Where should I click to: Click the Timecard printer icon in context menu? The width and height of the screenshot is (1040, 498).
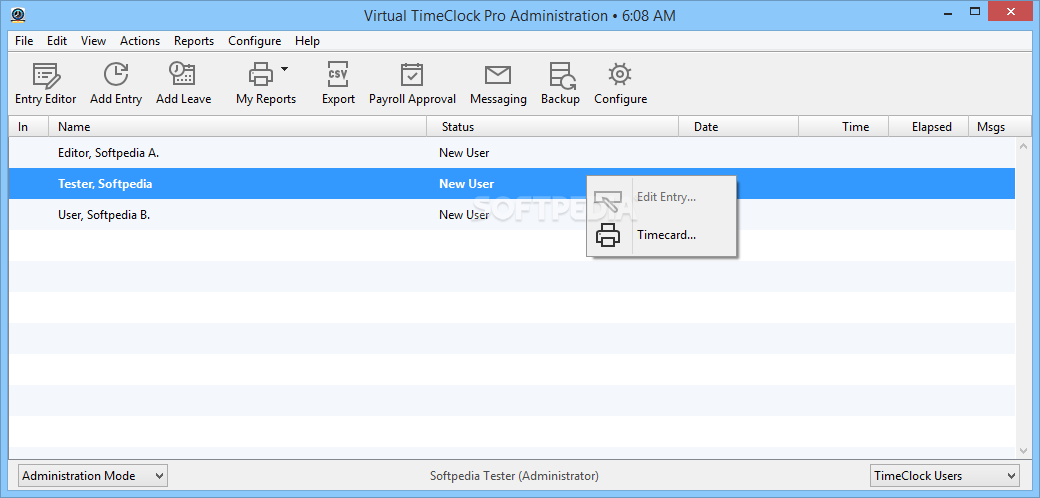608,235
